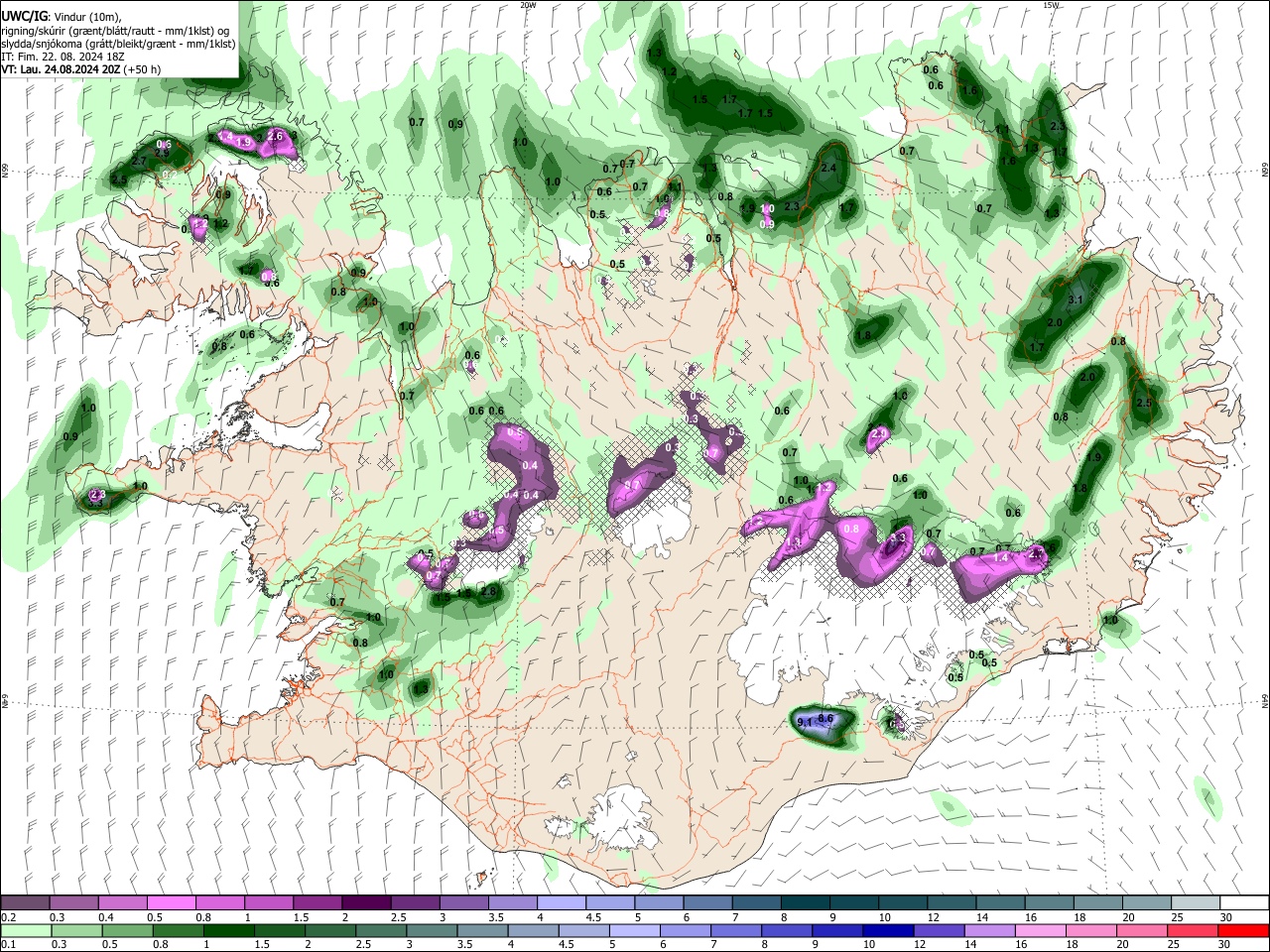1270x952 pixels.
Task: Pick the lavender snow swatch between 4 and 4.5
Action: (x=561, y=902)
